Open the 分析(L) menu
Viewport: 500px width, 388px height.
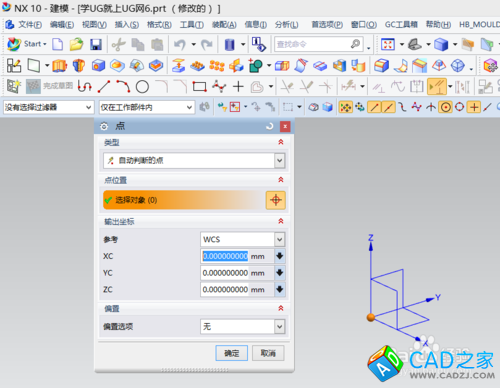[x=286, y=25]
